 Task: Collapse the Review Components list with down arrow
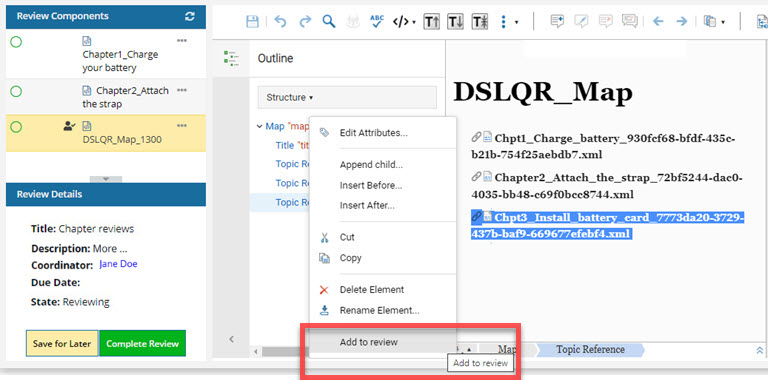[106, 179]
